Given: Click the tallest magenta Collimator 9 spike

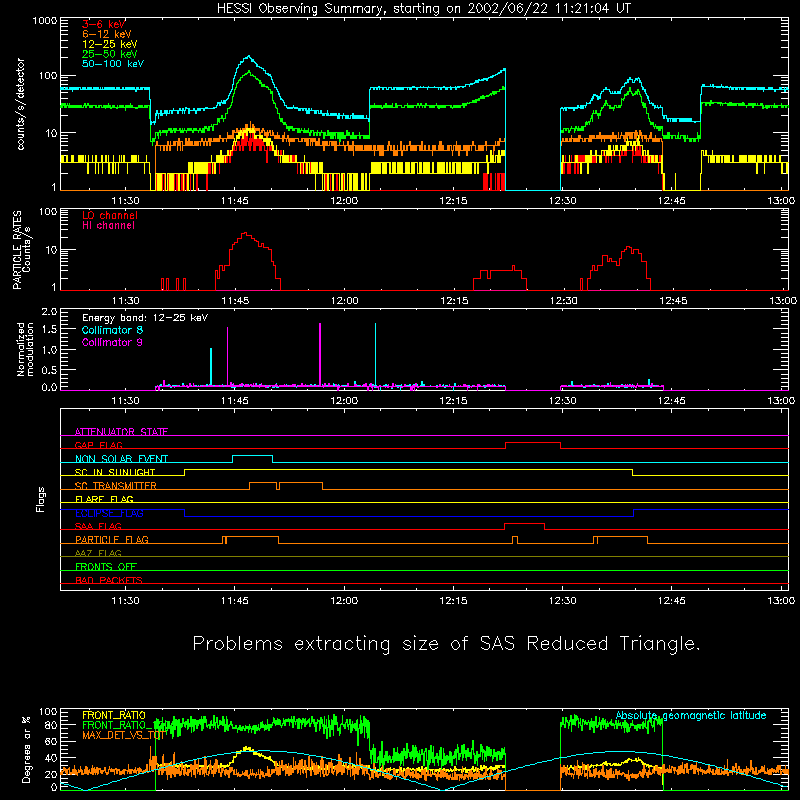Looking at the screenshot, I should point(320,354).
